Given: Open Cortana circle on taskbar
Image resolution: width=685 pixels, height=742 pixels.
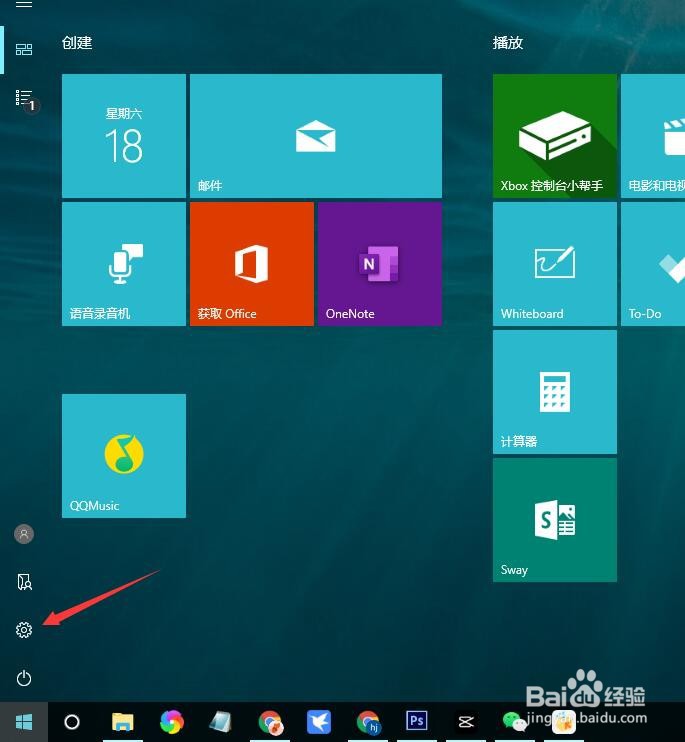Looking at the screenshot, I should 72,722.
